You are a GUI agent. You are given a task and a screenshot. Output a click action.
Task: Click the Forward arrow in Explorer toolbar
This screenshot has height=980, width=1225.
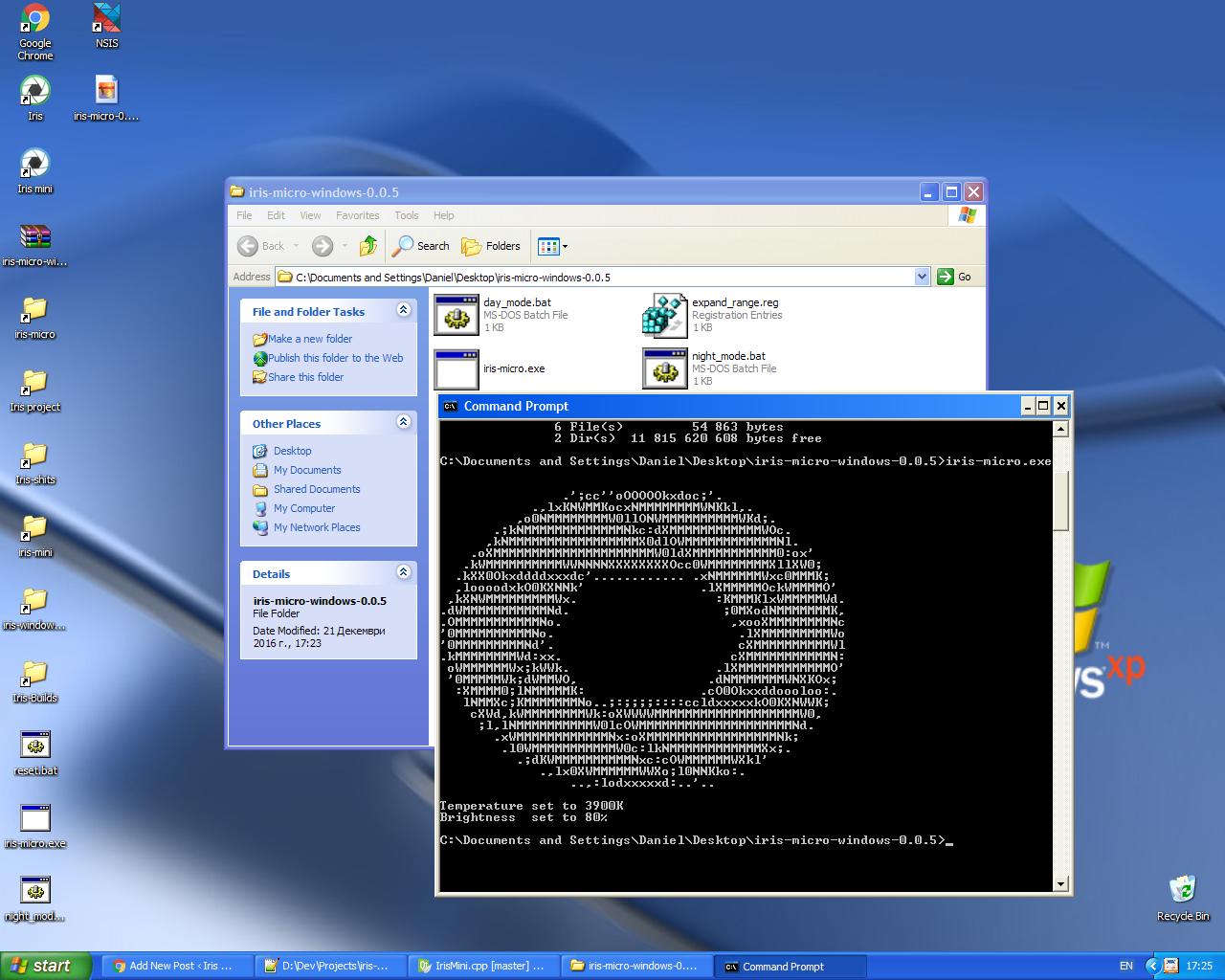[x=323, y=246]
